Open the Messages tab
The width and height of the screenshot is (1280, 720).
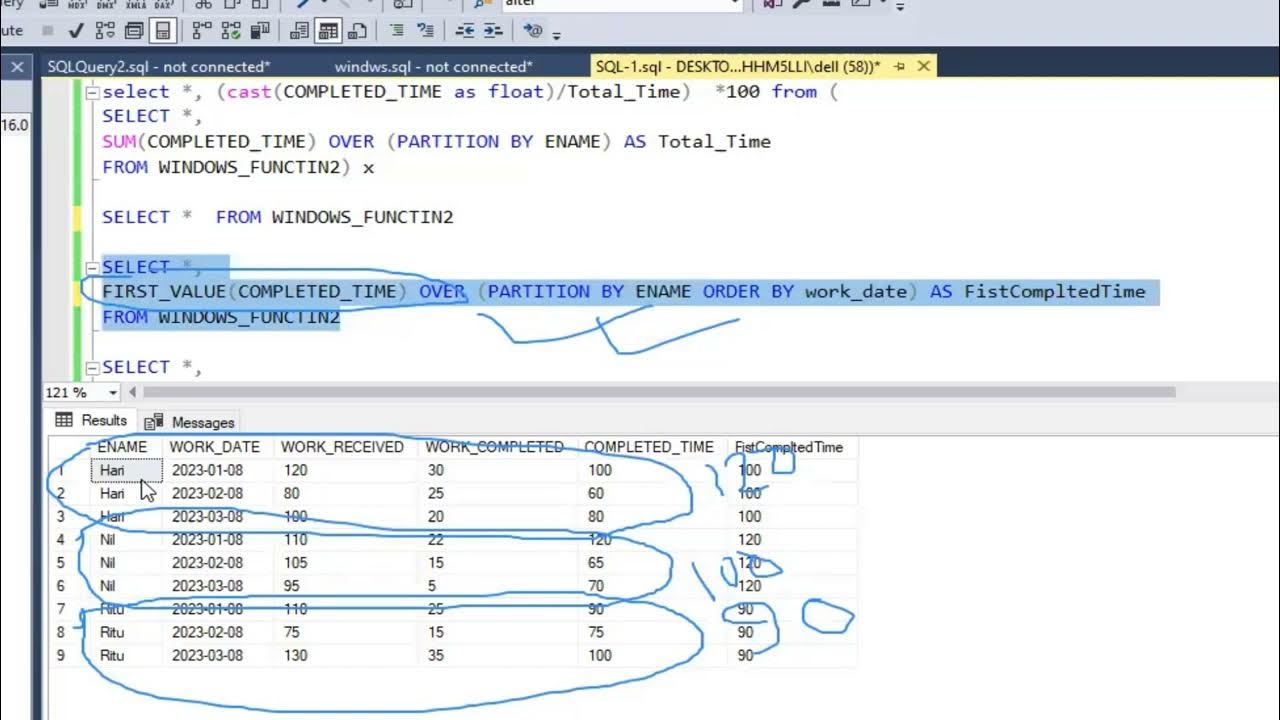[190, 422]
